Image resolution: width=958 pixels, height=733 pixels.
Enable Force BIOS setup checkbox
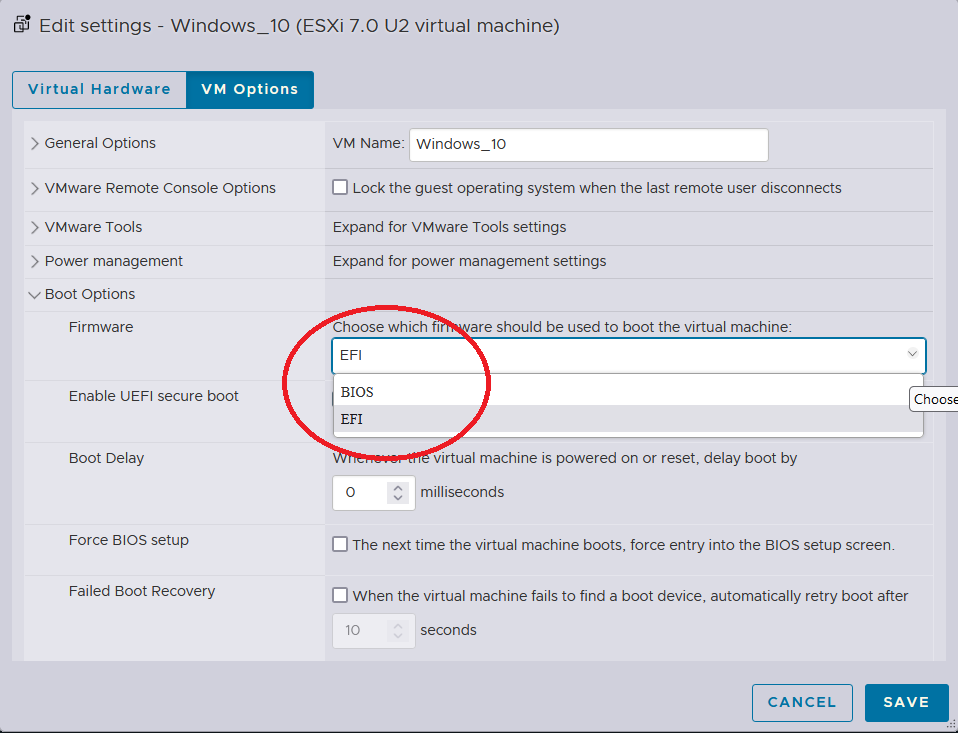[x=340, y=544]
